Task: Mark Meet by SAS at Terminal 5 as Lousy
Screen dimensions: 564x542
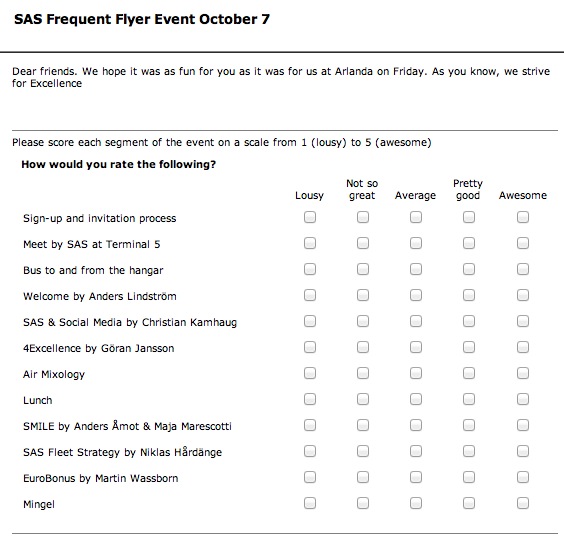Action: pyautogui.click(x=310, y=243)
